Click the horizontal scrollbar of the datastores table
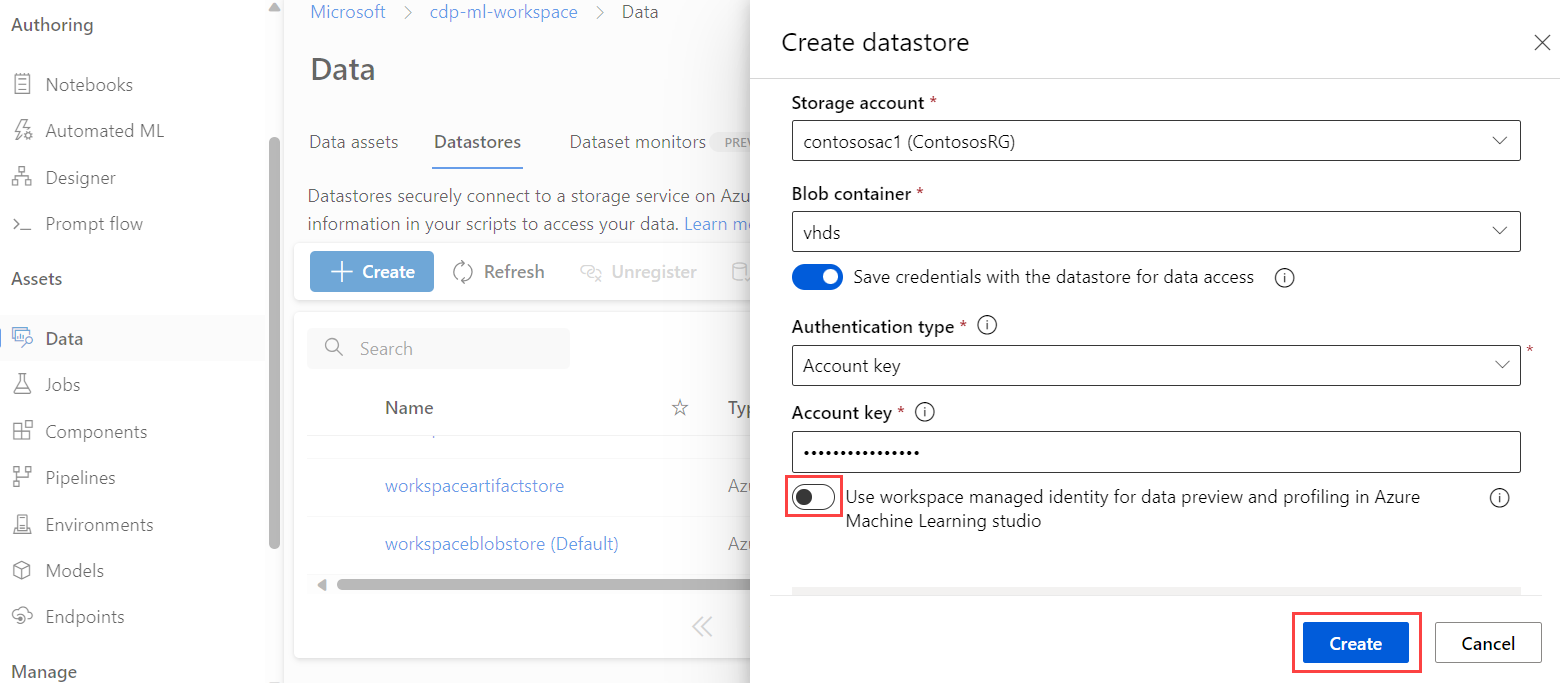Image resolution: width=1560 pixels, height=683 pixels. tap(543, 584)
